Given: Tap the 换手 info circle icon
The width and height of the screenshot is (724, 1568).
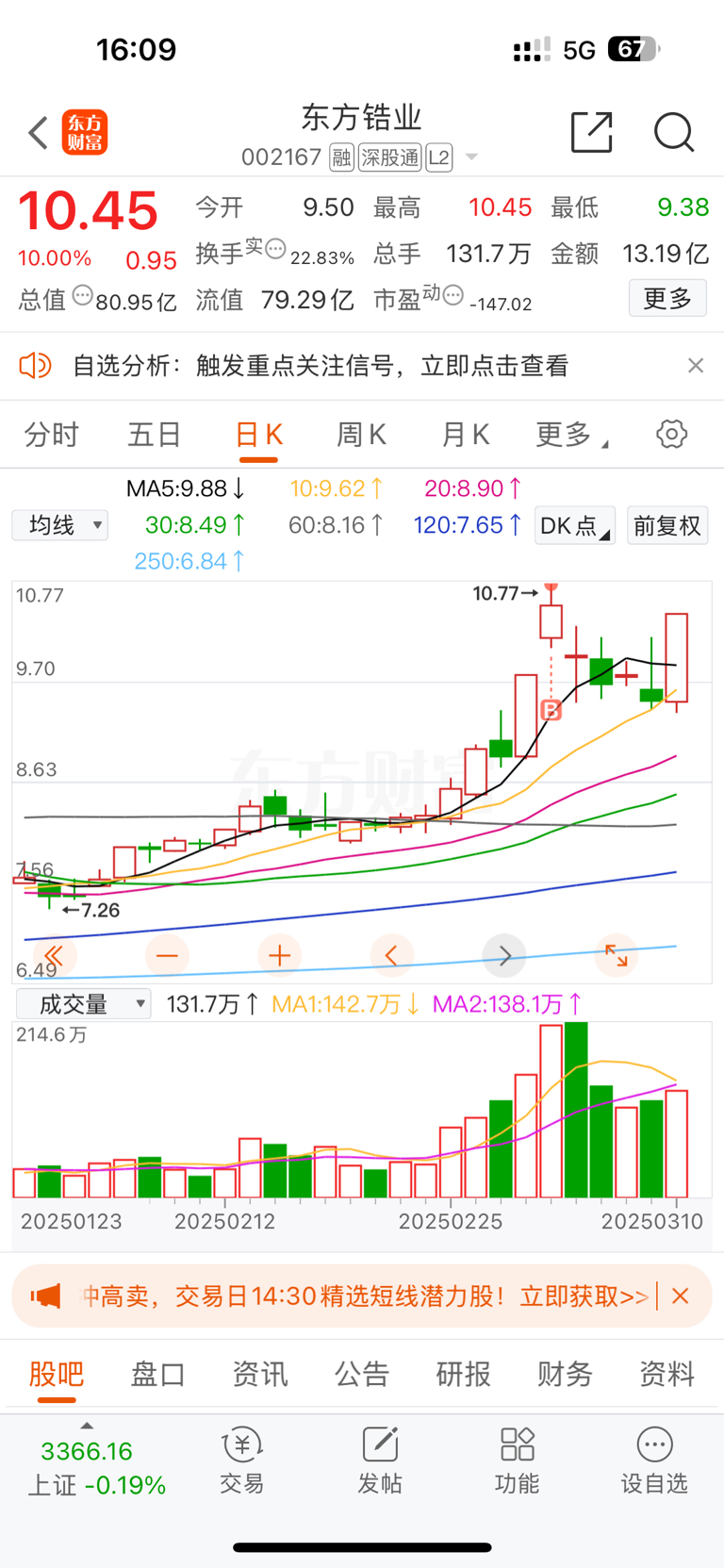Looking at the screenshot, I should pyautogui.click(x=275, y=249).
